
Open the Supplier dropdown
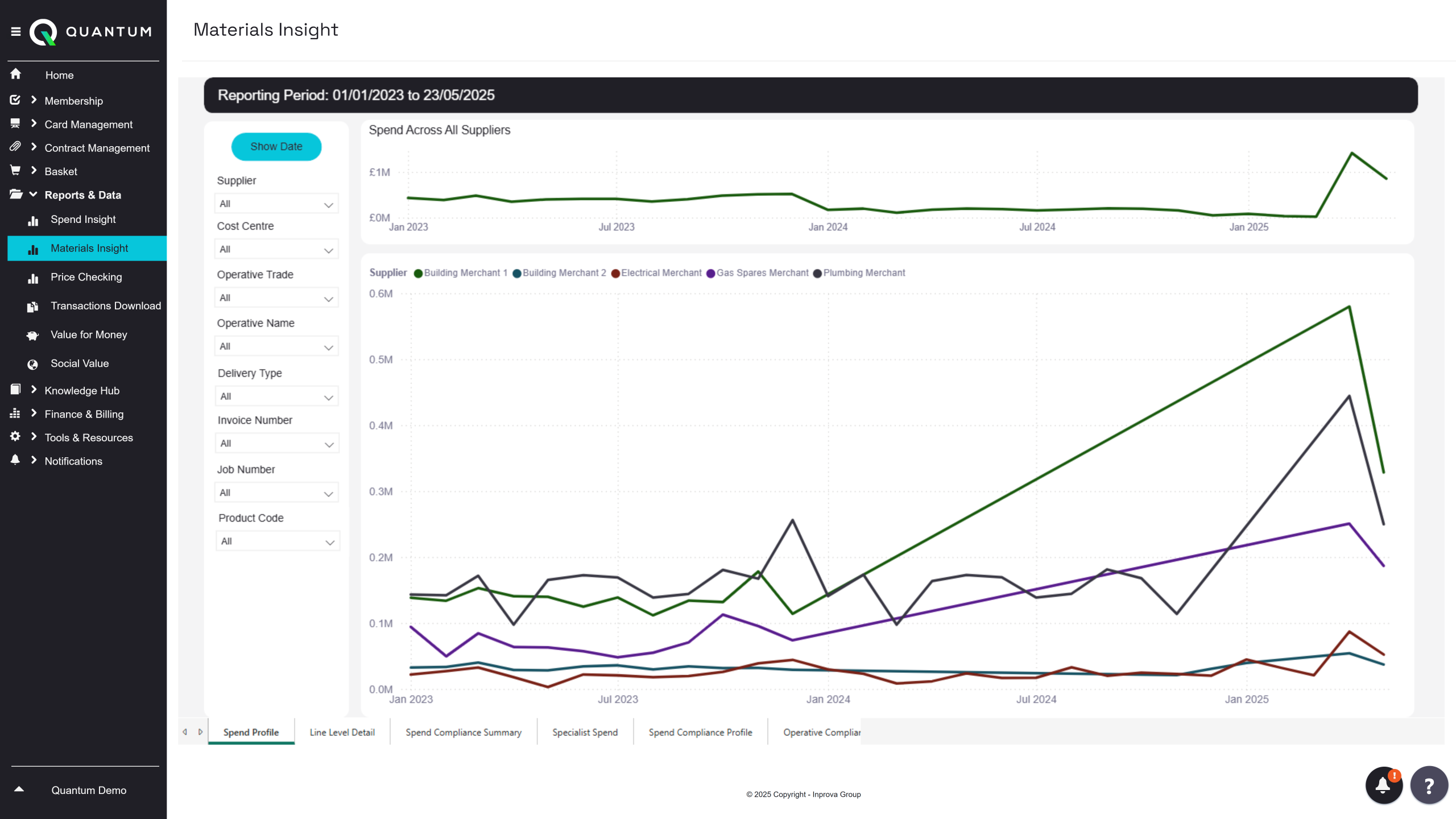(x=276, y=204)
